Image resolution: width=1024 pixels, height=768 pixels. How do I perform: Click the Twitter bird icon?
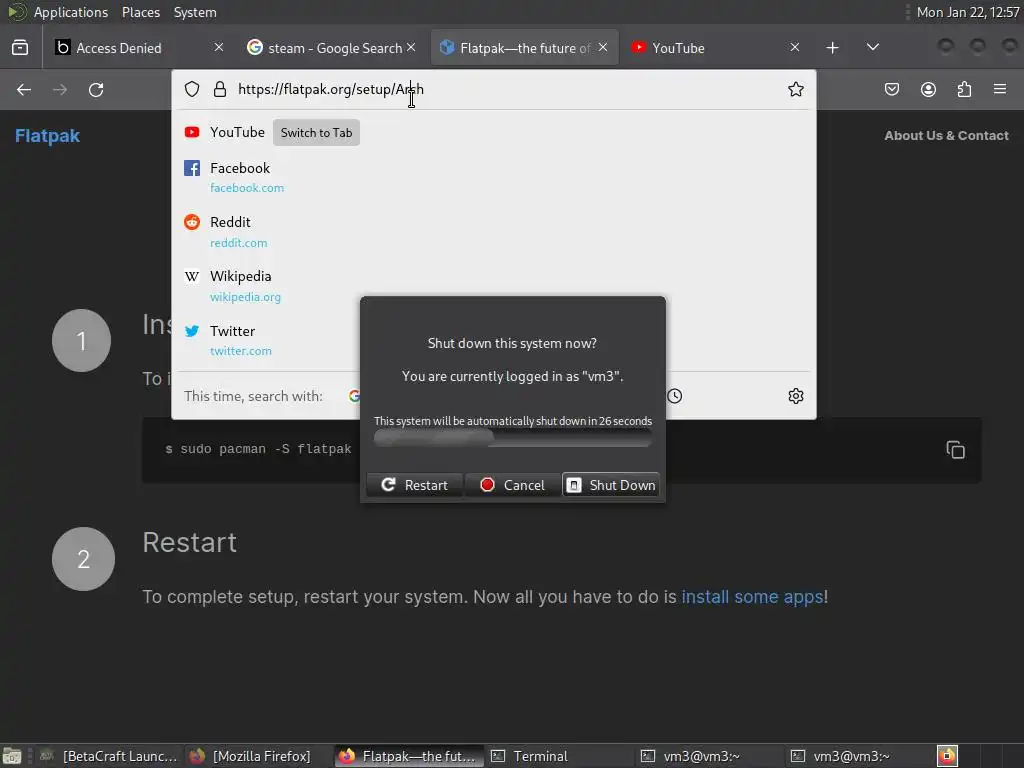(191, 331)
